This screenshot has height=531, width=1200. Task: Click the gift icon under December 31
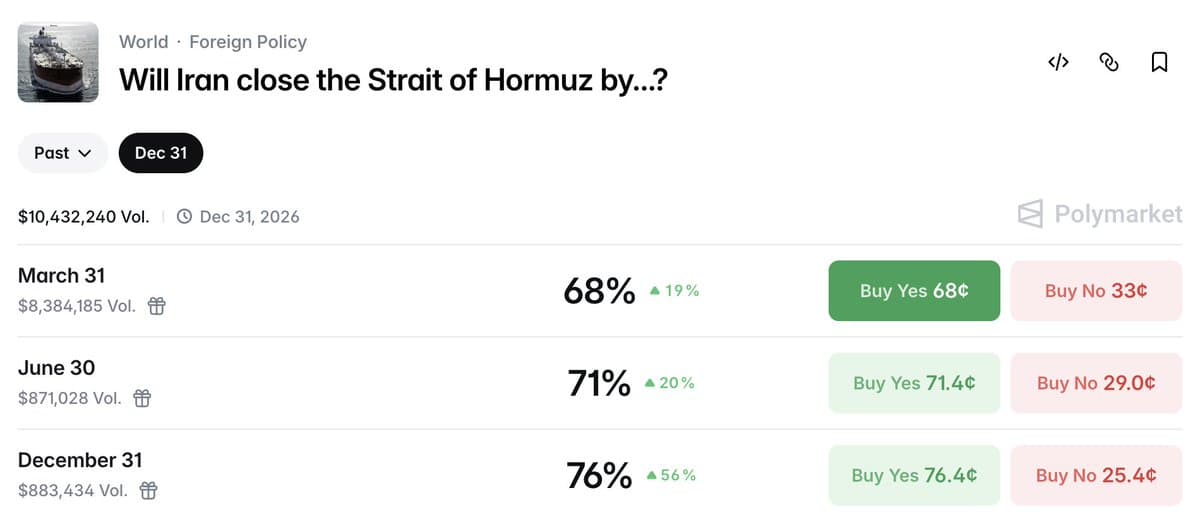click(148, 490)
